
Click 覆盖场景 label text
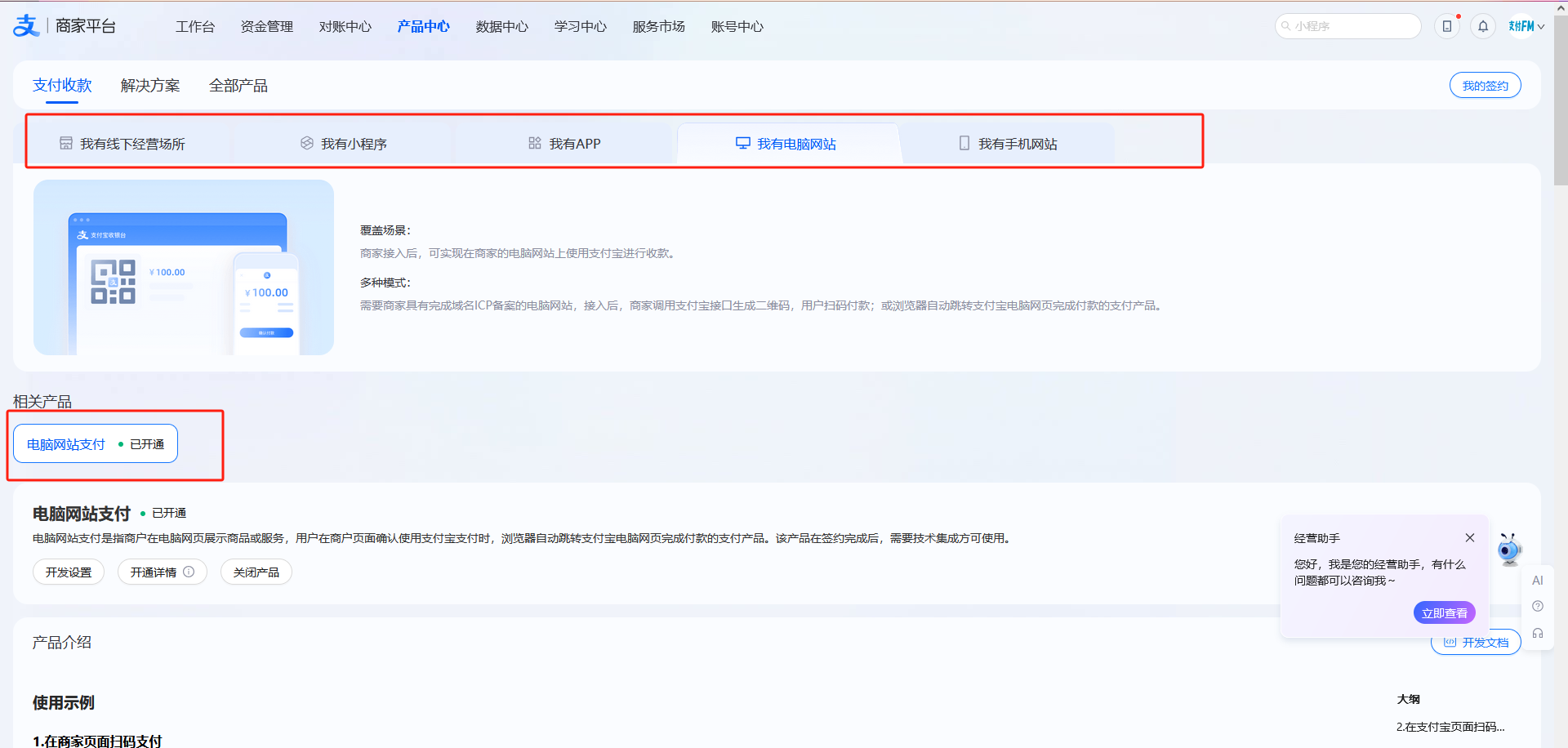click(385, 230)
